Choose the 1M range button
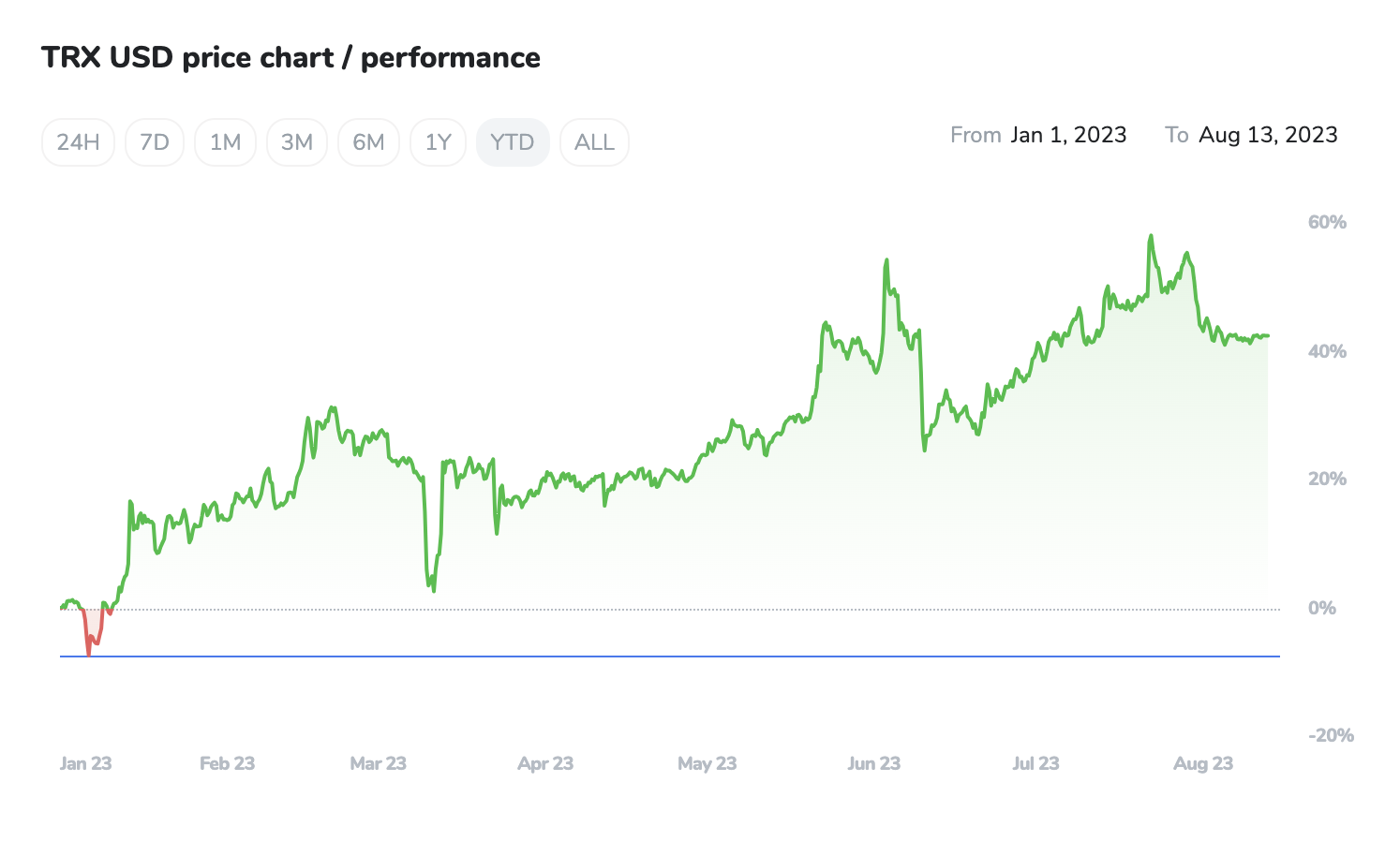Image resolution: width=1400 pixels, height=841 pixels. (x=225, y=142)
